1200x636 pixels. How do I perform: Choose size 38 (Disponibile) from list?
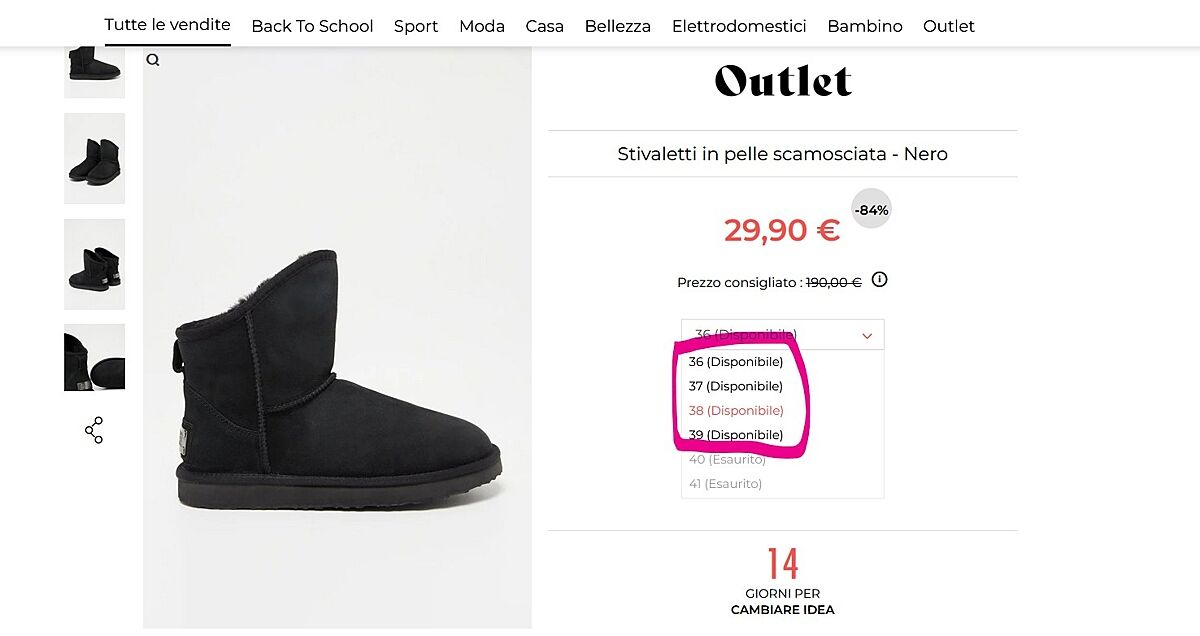click(736, 411)
